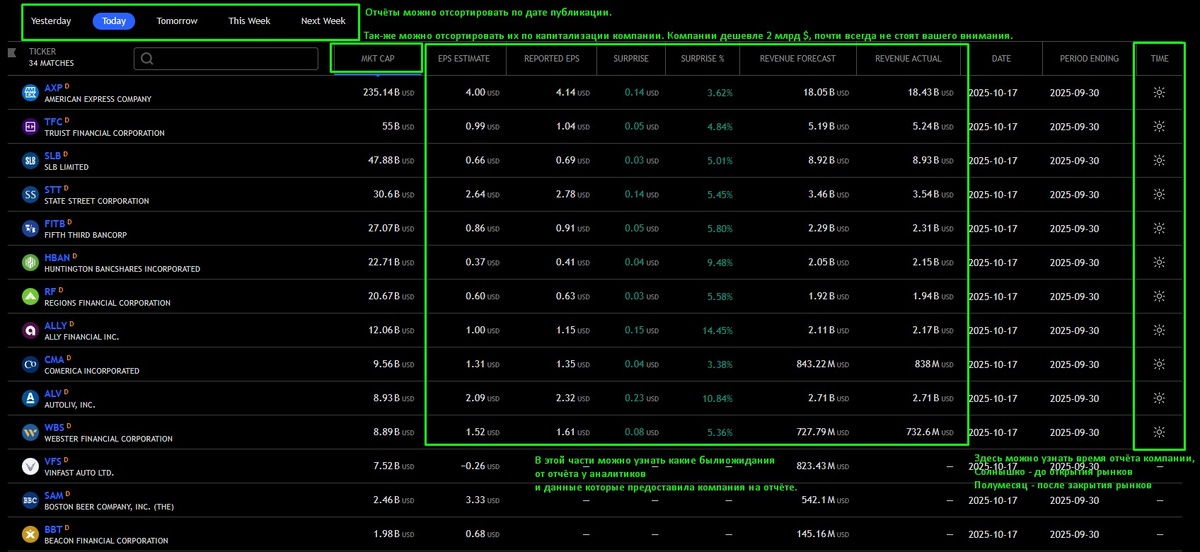
Task: Click the sun time icon in SLB row
Action: (x=1159, y=160)
